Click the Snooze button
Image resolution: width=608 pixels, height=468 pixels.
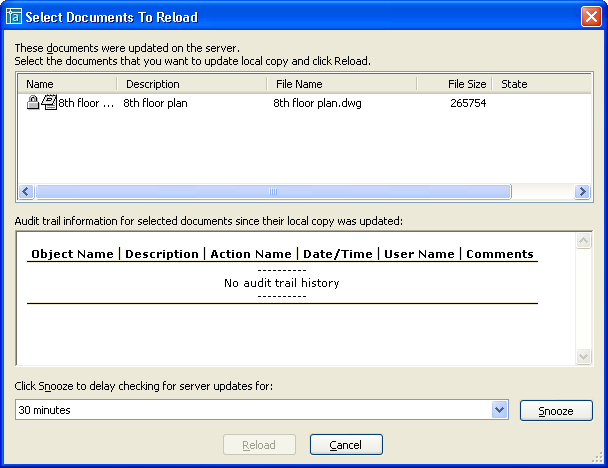click(556, 411)
